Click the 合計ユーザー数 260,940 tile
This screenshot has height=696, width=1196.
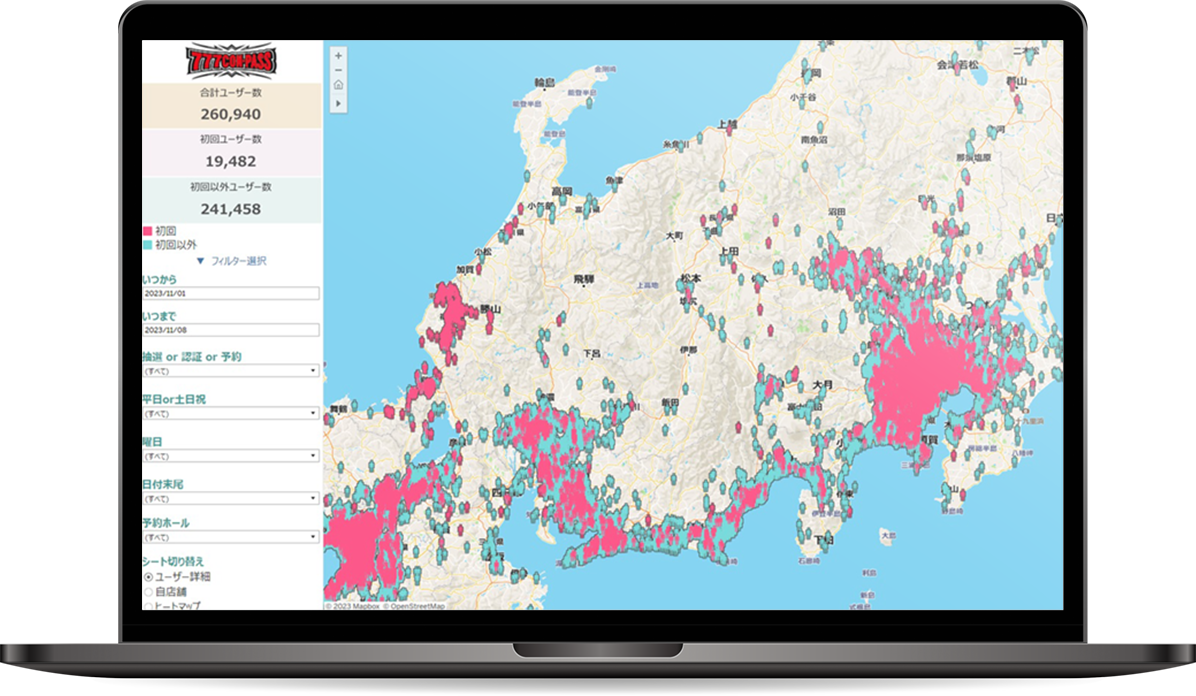[231, 106]
